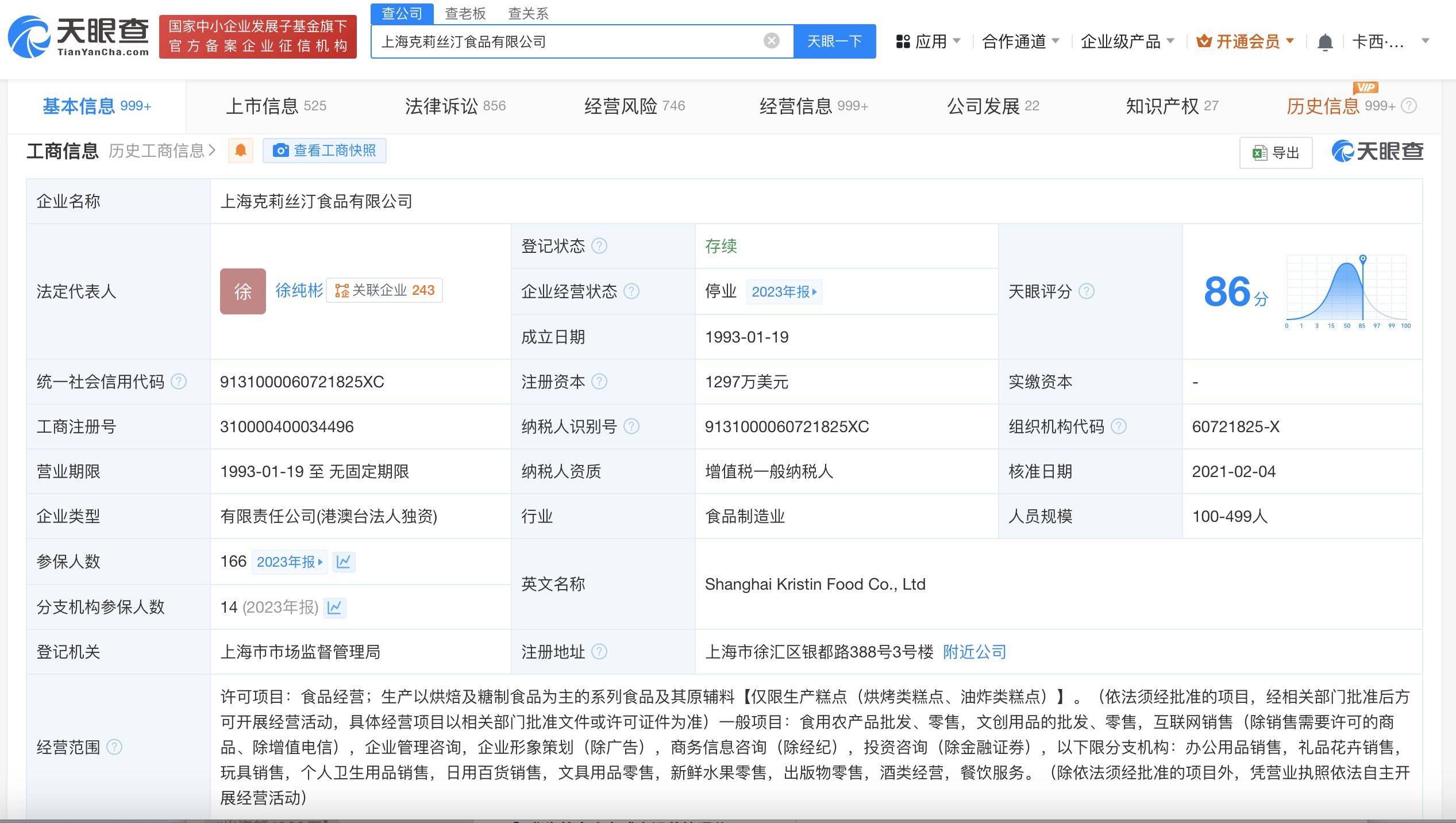Switch to the 查公司 search tab

pos(402,14)
